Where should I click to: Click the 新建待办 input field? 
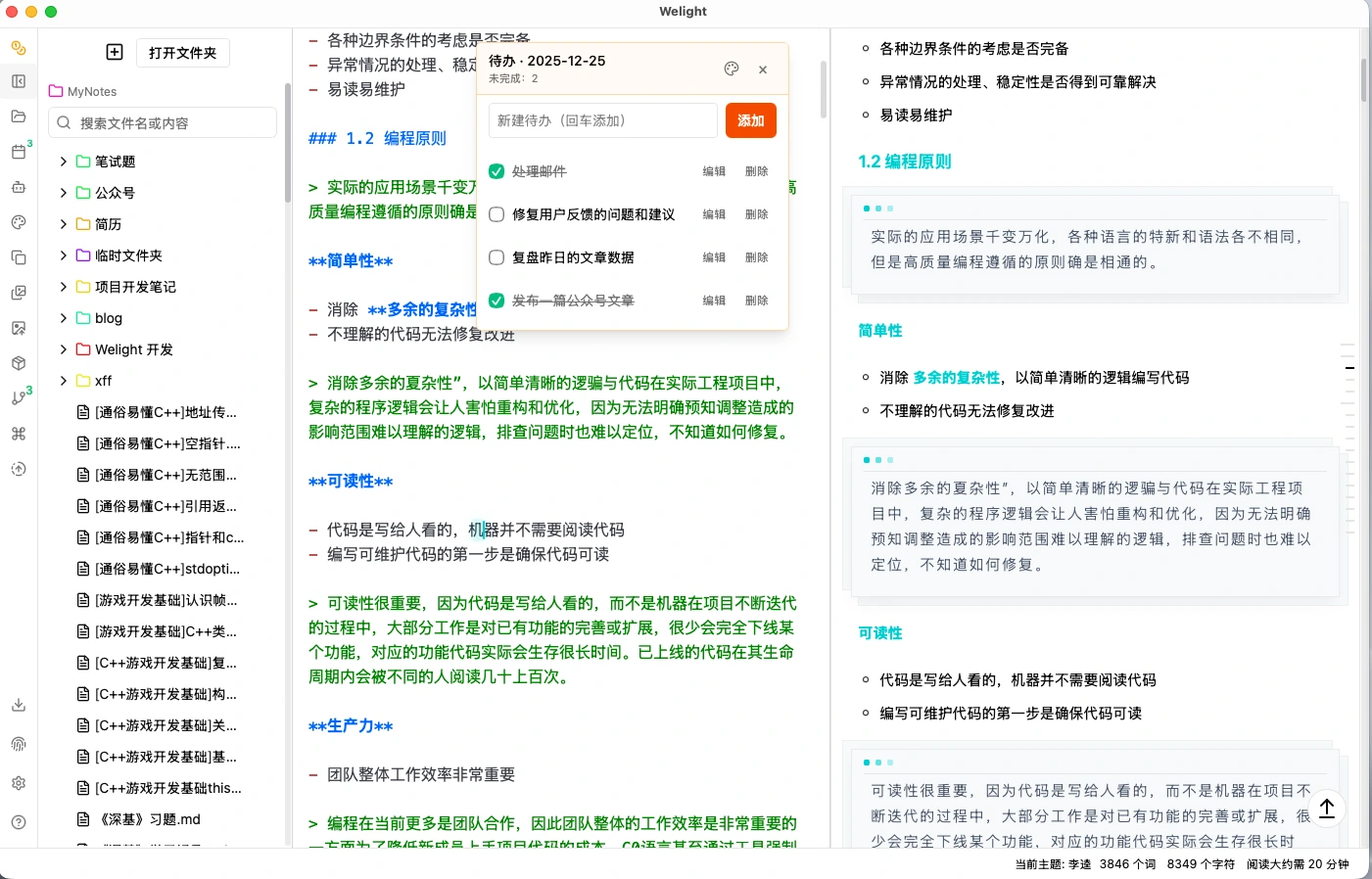coord(602,120)
